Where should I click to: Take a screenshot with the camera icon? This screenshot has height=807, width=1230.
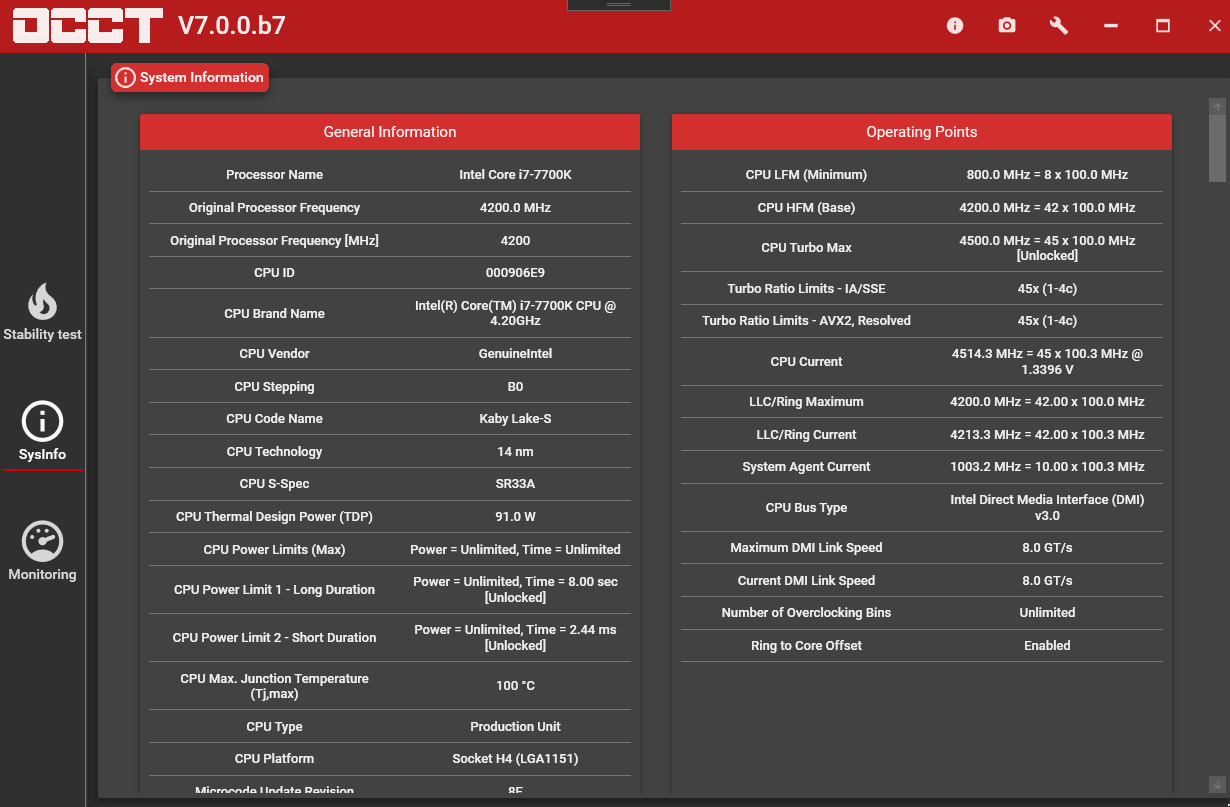(1007, 26)
